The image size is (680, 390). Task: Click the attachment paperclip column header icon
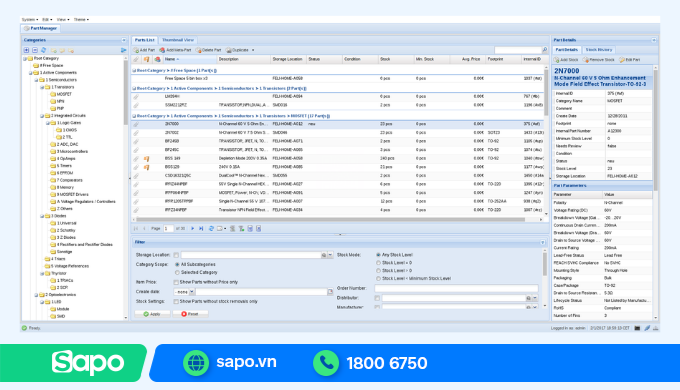coord(136,59)
